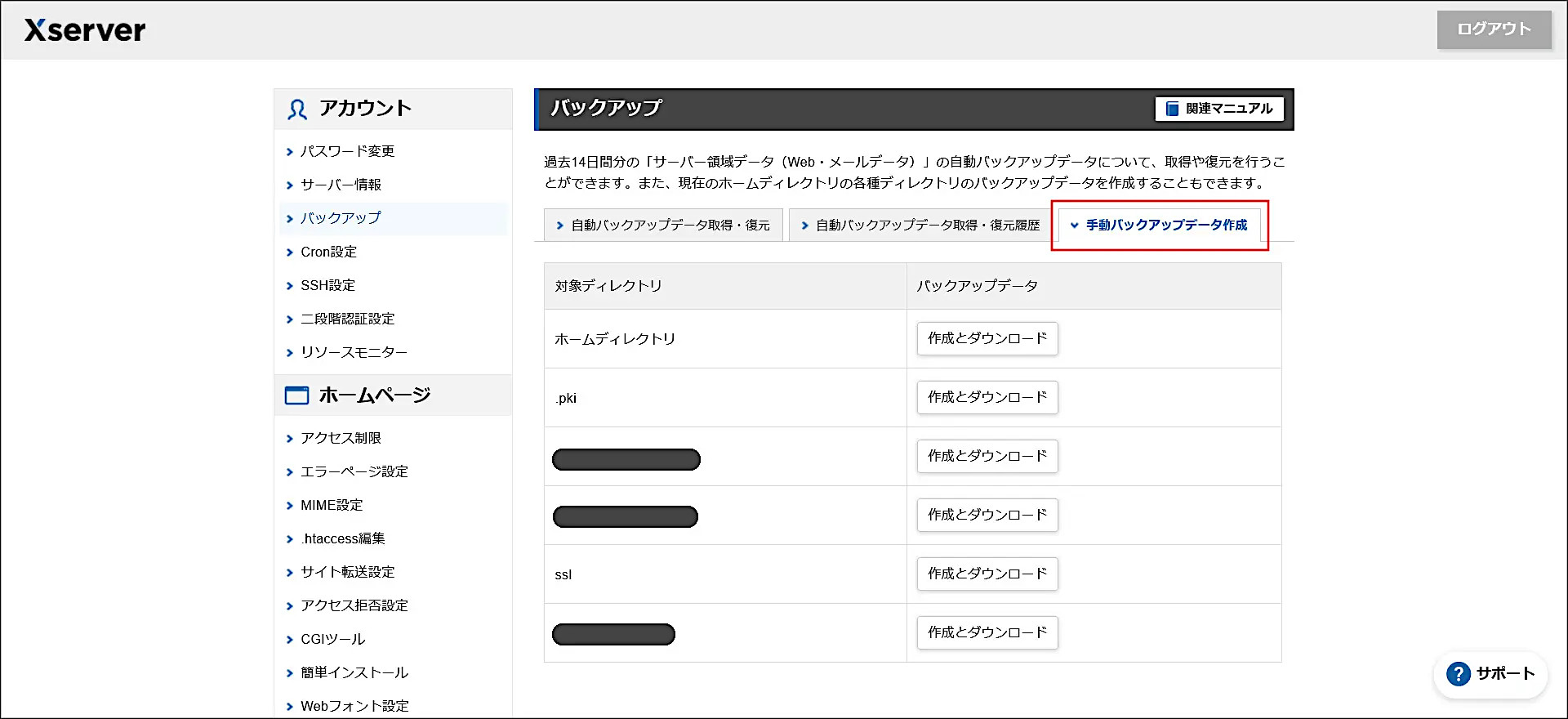Open サーバー情報 sidebar link
1568x719 pixels.
click(x=341, y=185)
